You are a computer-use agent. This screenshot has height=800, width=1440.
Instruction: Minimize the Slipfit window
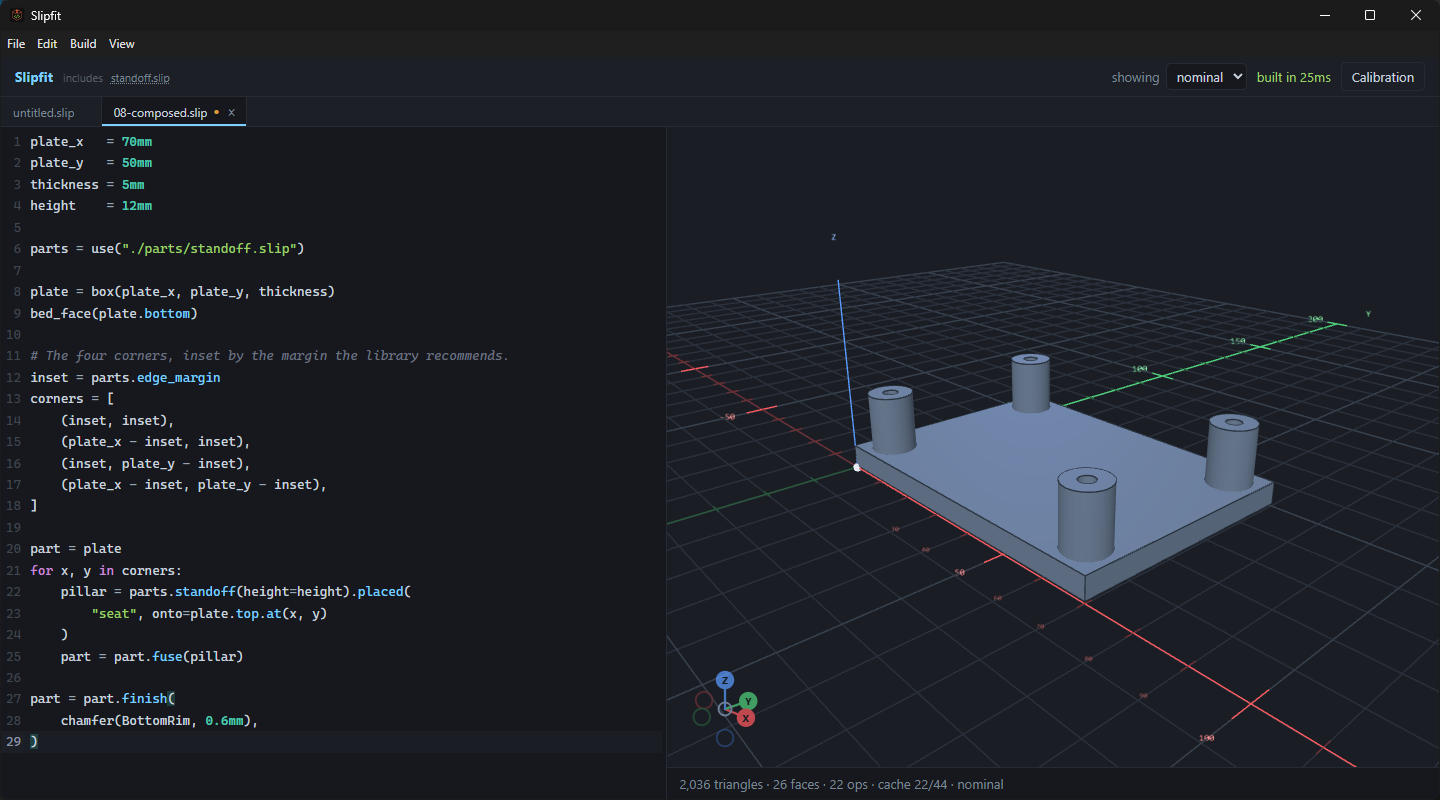tap(1324, 15)
